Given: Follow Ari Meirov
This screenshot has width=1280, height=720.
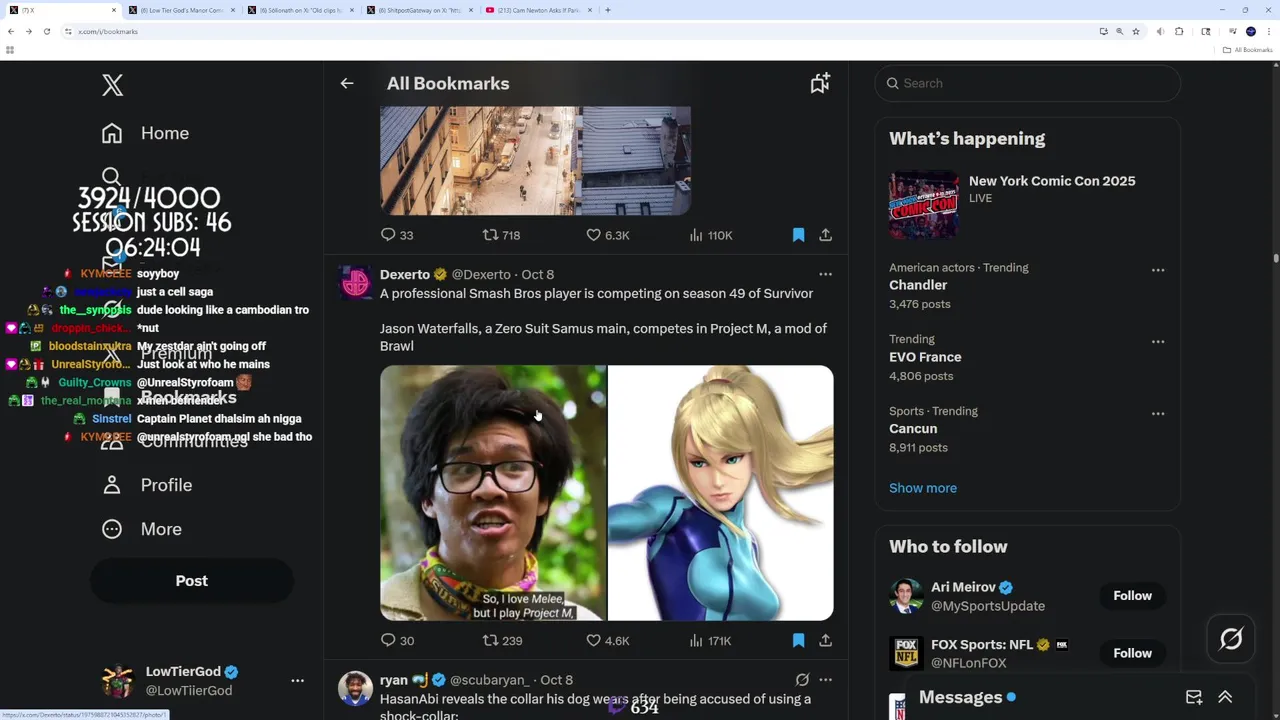Looking at the screenshot, I should pos(1133,596).
